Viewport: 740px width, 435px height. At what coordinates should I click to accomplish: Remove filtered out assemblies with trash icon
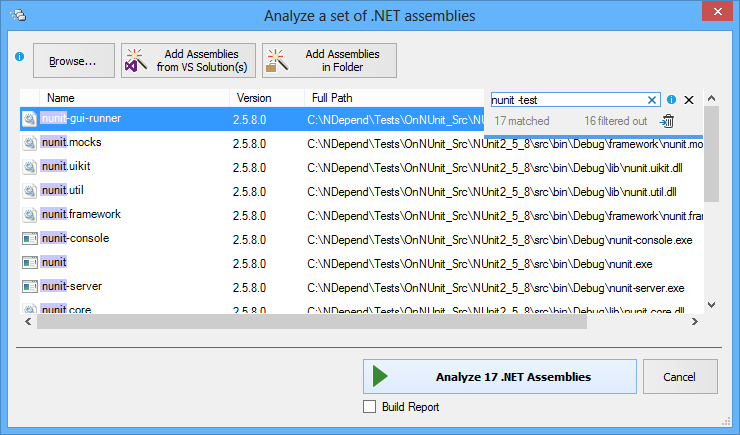tap(667, 121)
